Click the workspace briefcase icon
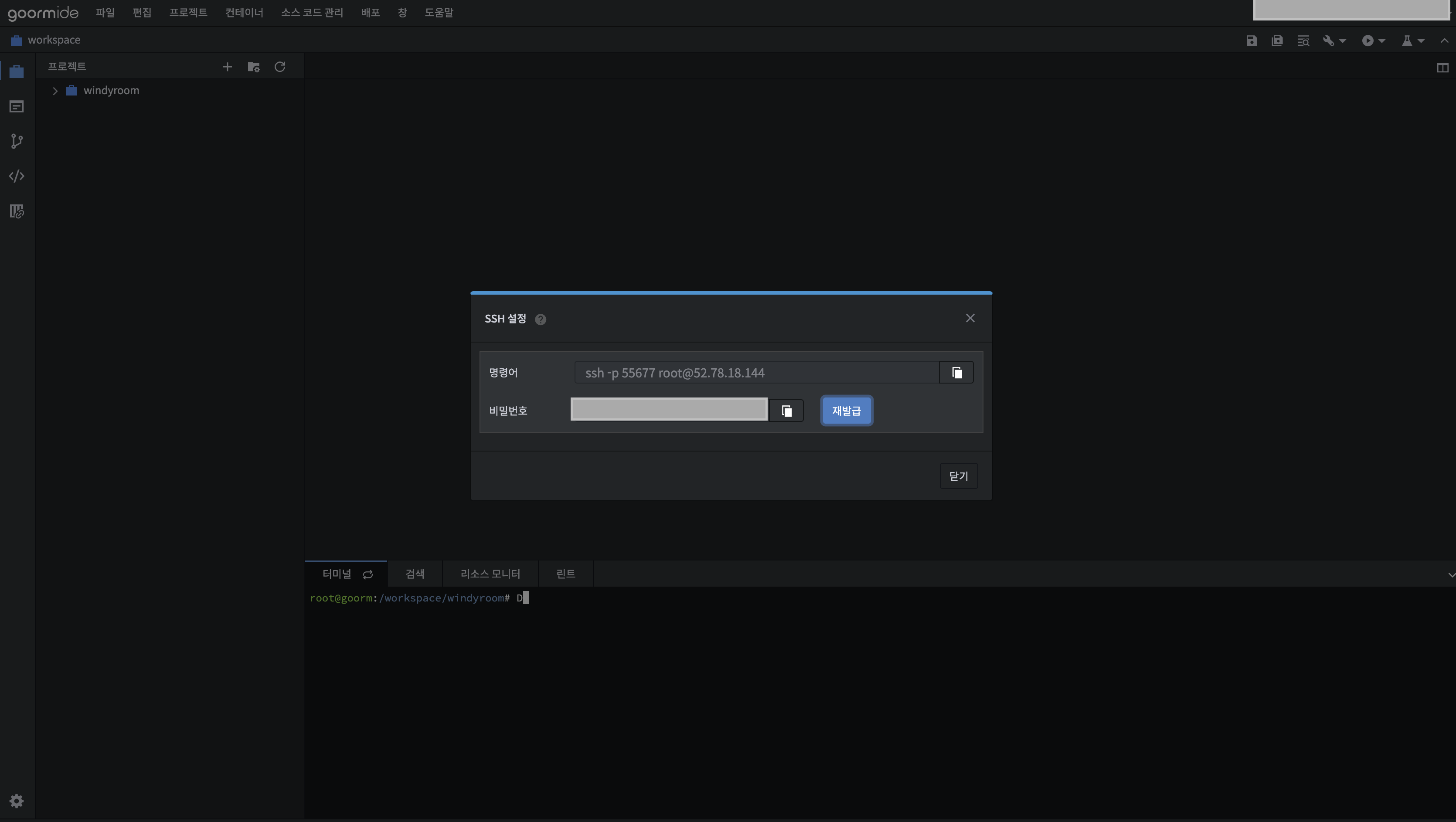Screen dimensions: 1456x822 16,40
